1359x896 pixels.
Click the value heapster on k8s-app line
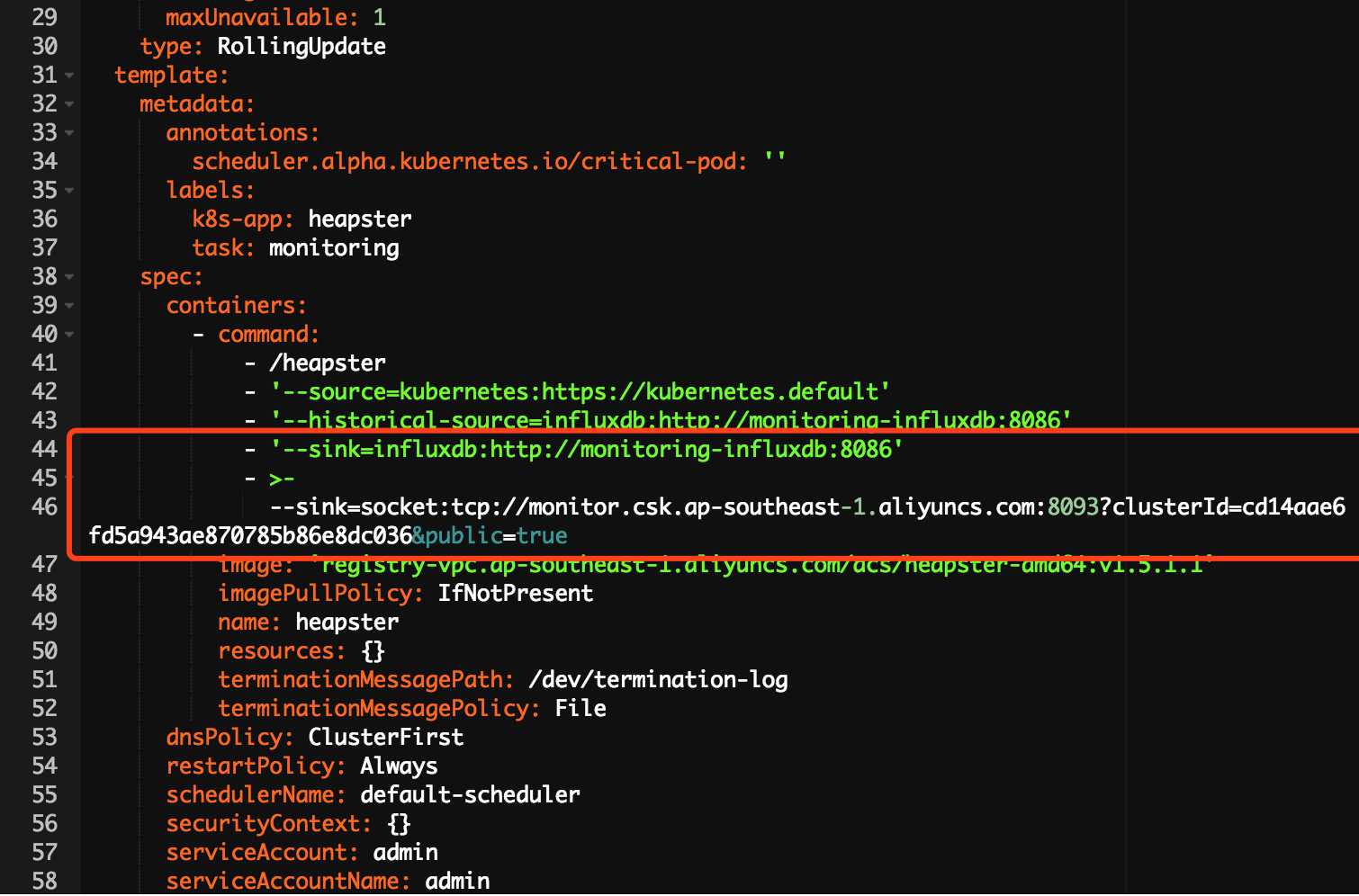point(360,220)
